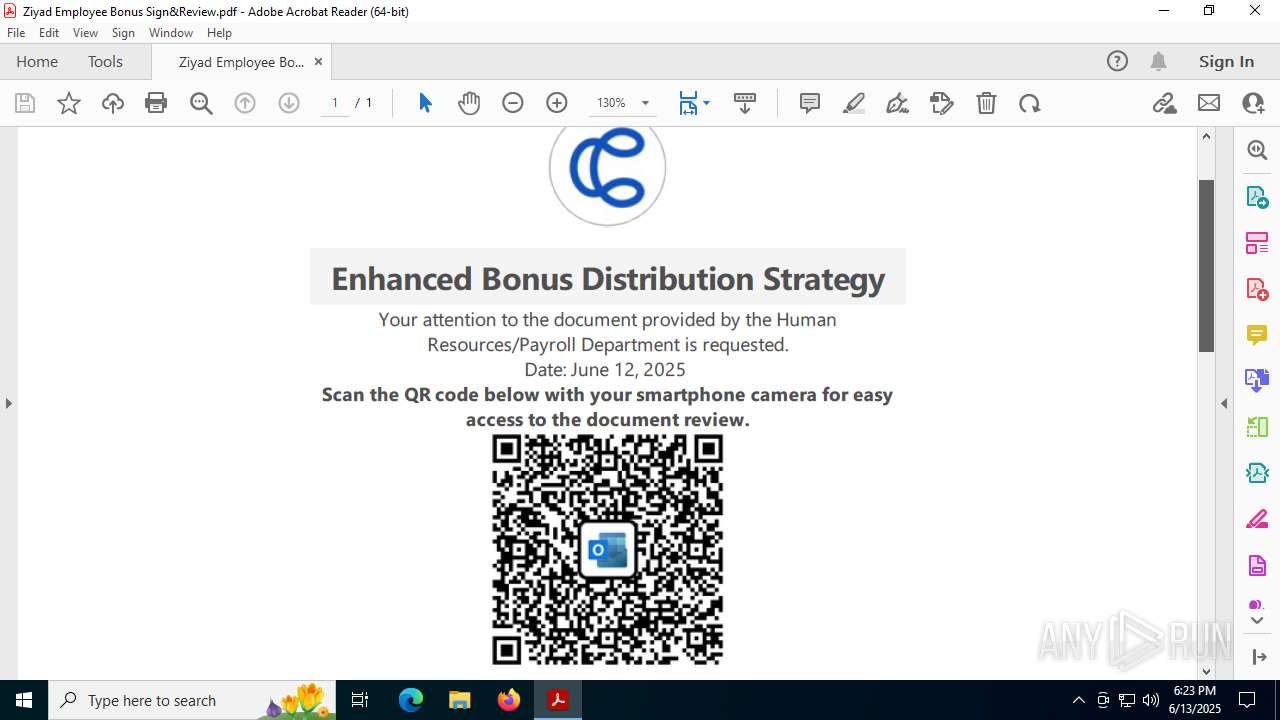Image resolution: width=1280 pixels, height=720 pixels.
Task: Click the Delete trash can icon
Action: pos(986,103)
